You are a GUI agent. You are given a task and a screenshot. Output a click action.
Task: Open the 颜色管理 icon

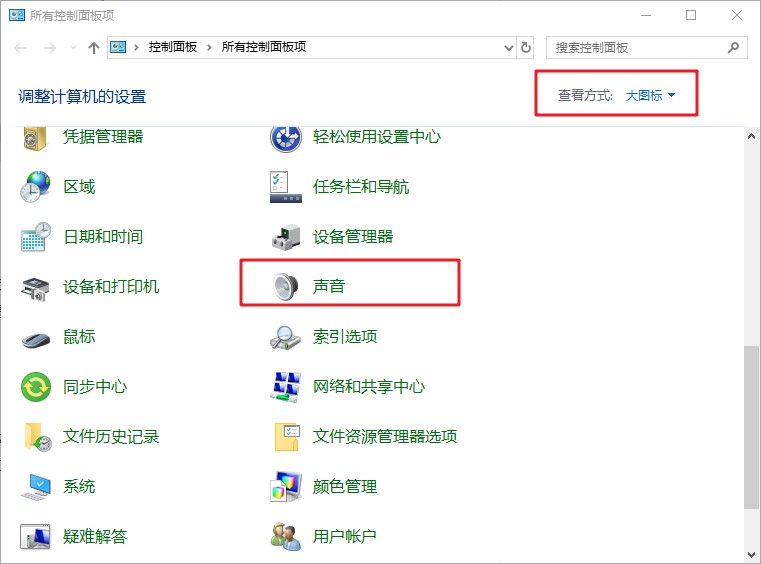[x=286, y=486]
